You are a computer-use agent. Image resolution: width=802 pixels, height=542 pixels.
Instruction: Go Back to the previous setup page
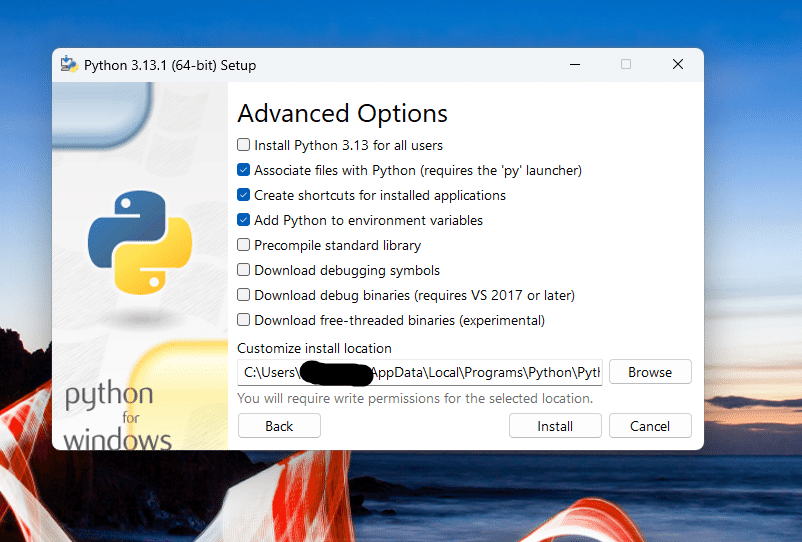coord(279,426)
